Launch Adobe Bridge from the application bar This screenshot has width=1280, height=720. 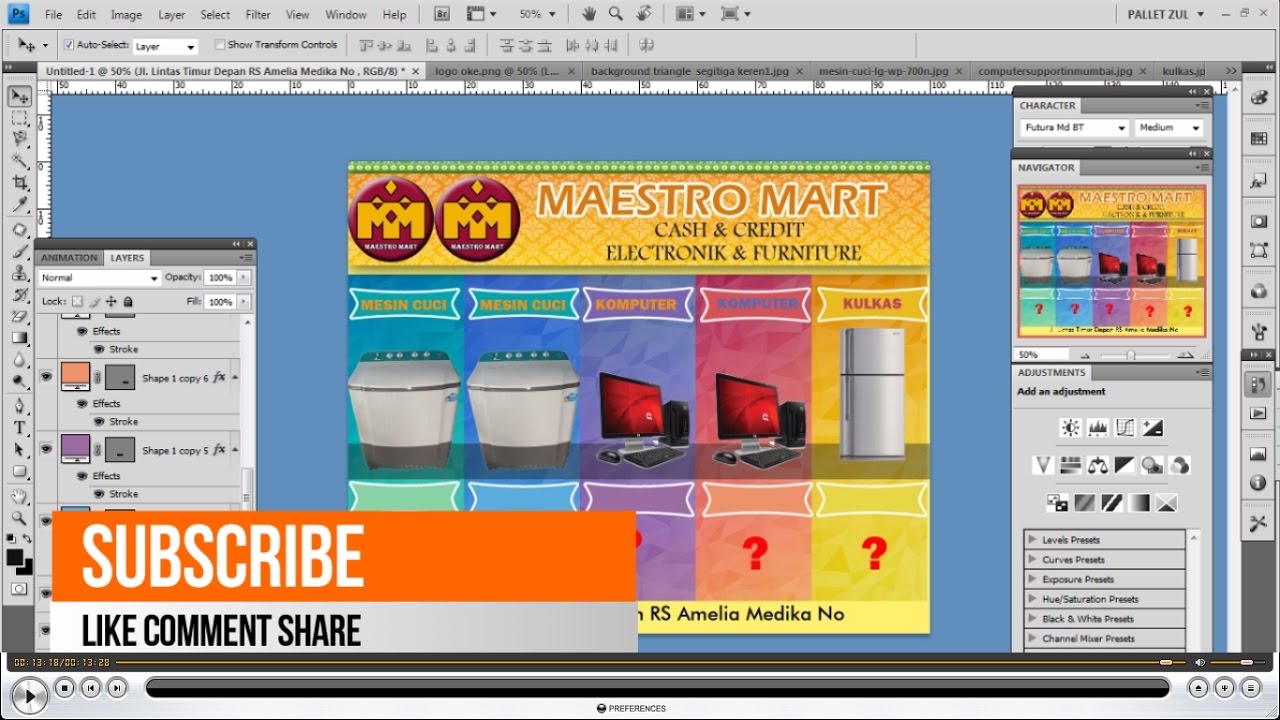tap(442, 14)
